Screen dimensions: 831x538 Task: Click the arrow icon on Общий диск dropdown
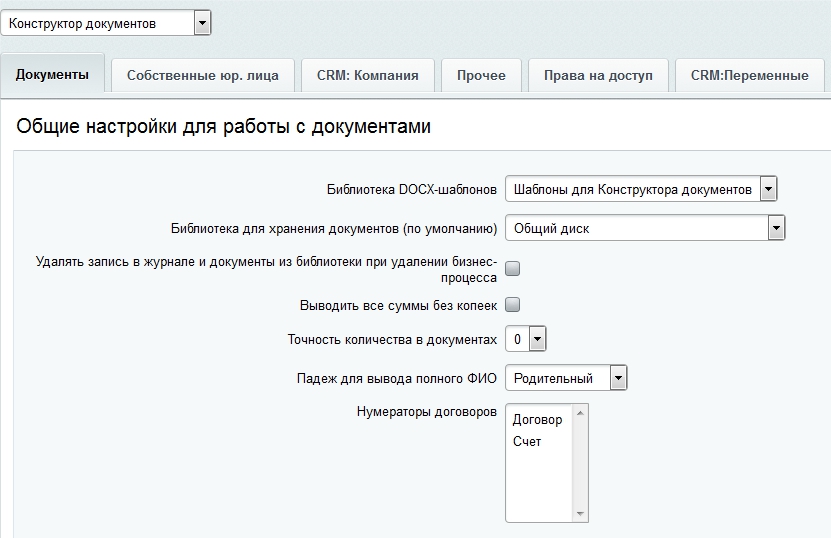776,229
